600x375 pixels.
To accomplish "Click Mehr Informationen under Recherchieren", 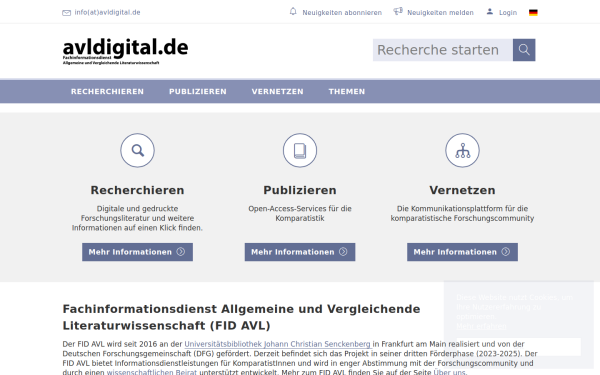I will click(x=137, y=252).
